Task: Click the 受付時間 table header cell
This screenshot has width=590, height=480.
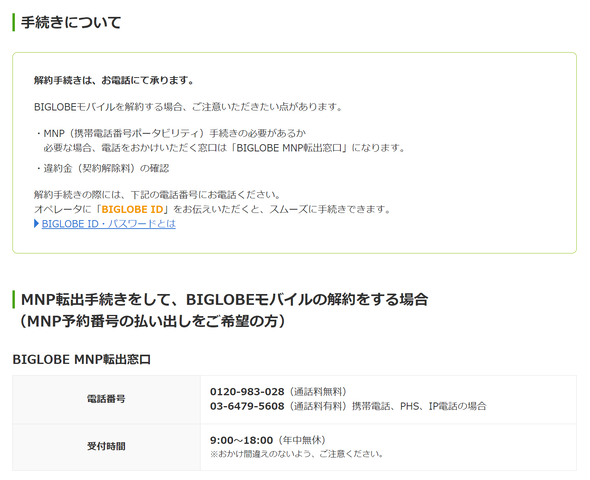Action: pos(106,447)
